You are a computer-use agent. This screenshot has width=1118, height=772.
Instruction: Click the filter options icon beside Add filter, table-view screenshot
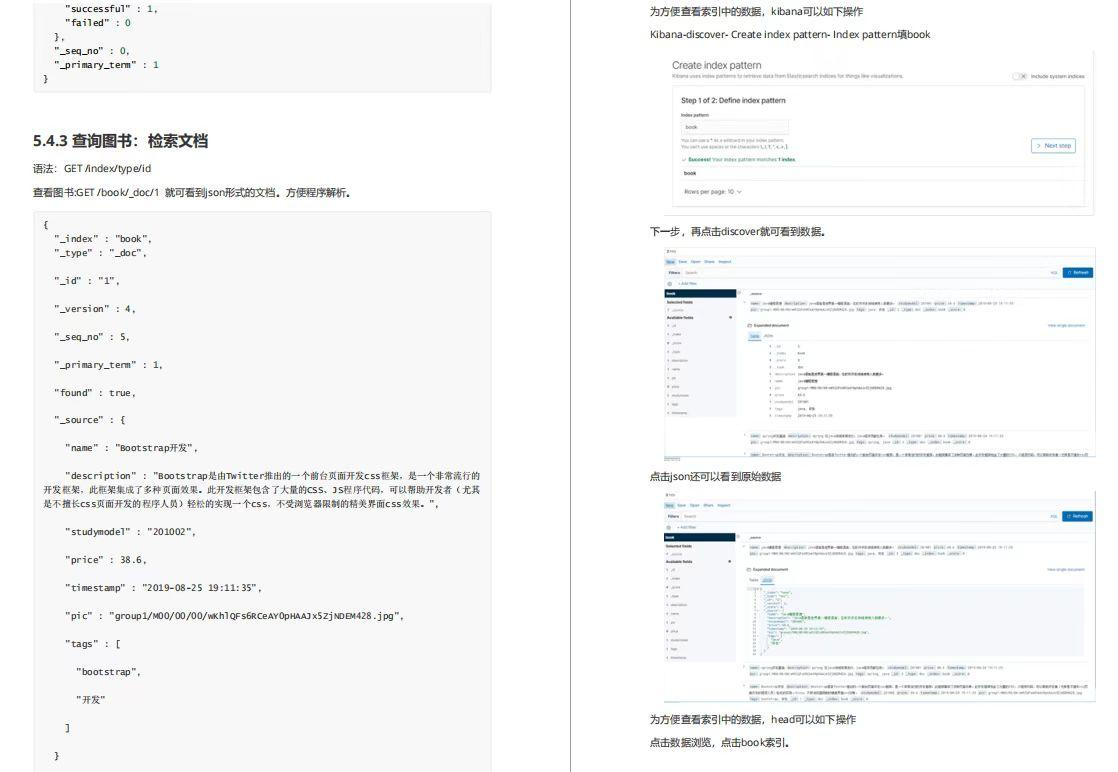pos(669,284)
